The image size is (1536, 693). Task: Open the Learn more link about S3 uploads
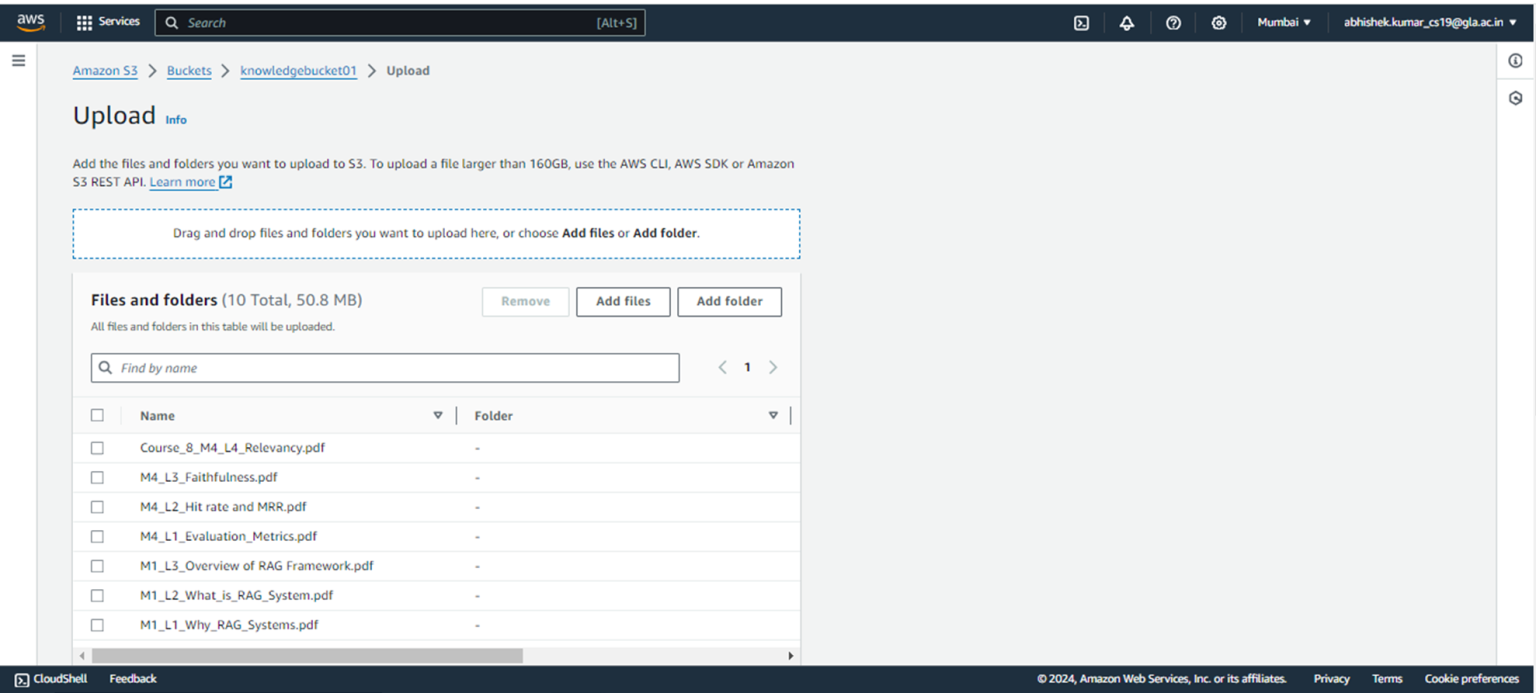click(183, 181)
